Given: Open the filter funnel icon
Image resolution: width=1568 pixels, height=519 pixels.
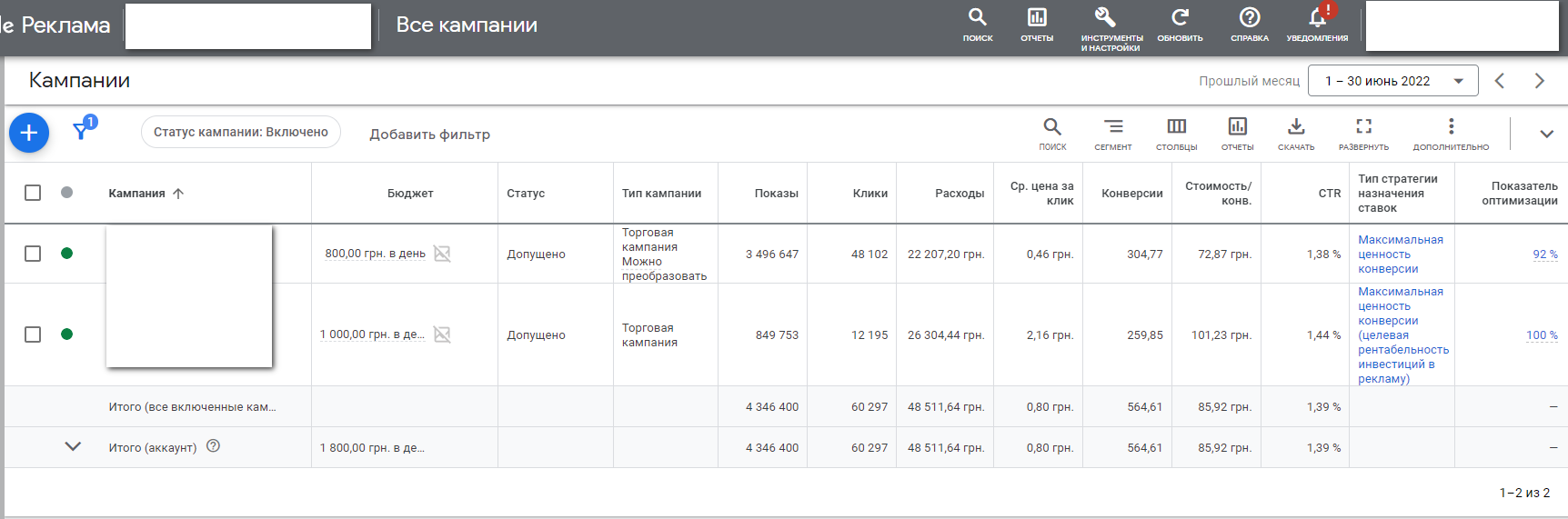Looking at the screenshot, I should point(82,131).
